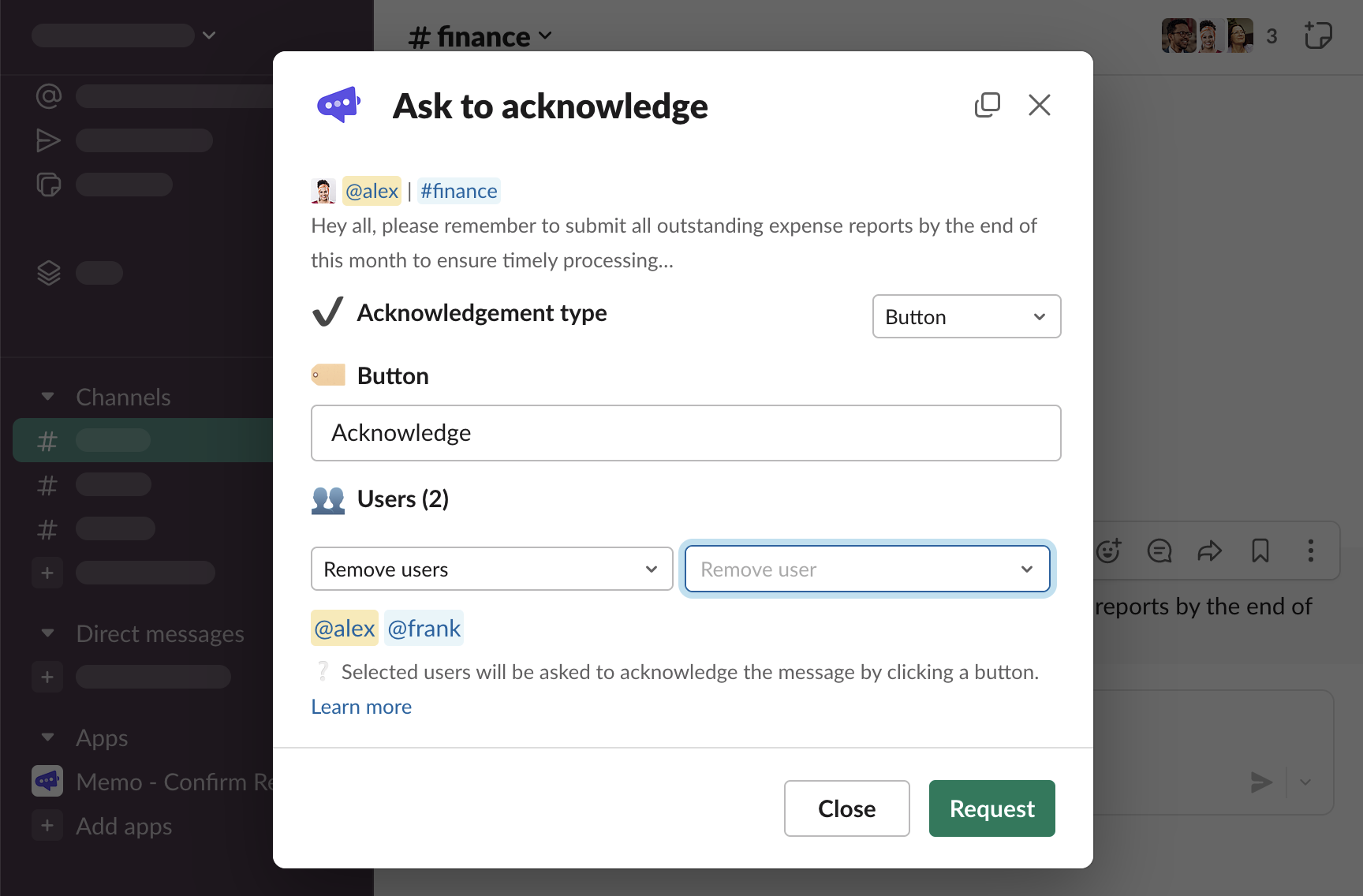
Task: Open Acknowledgement type Button dropdown
Action: (x=966, y=316)
